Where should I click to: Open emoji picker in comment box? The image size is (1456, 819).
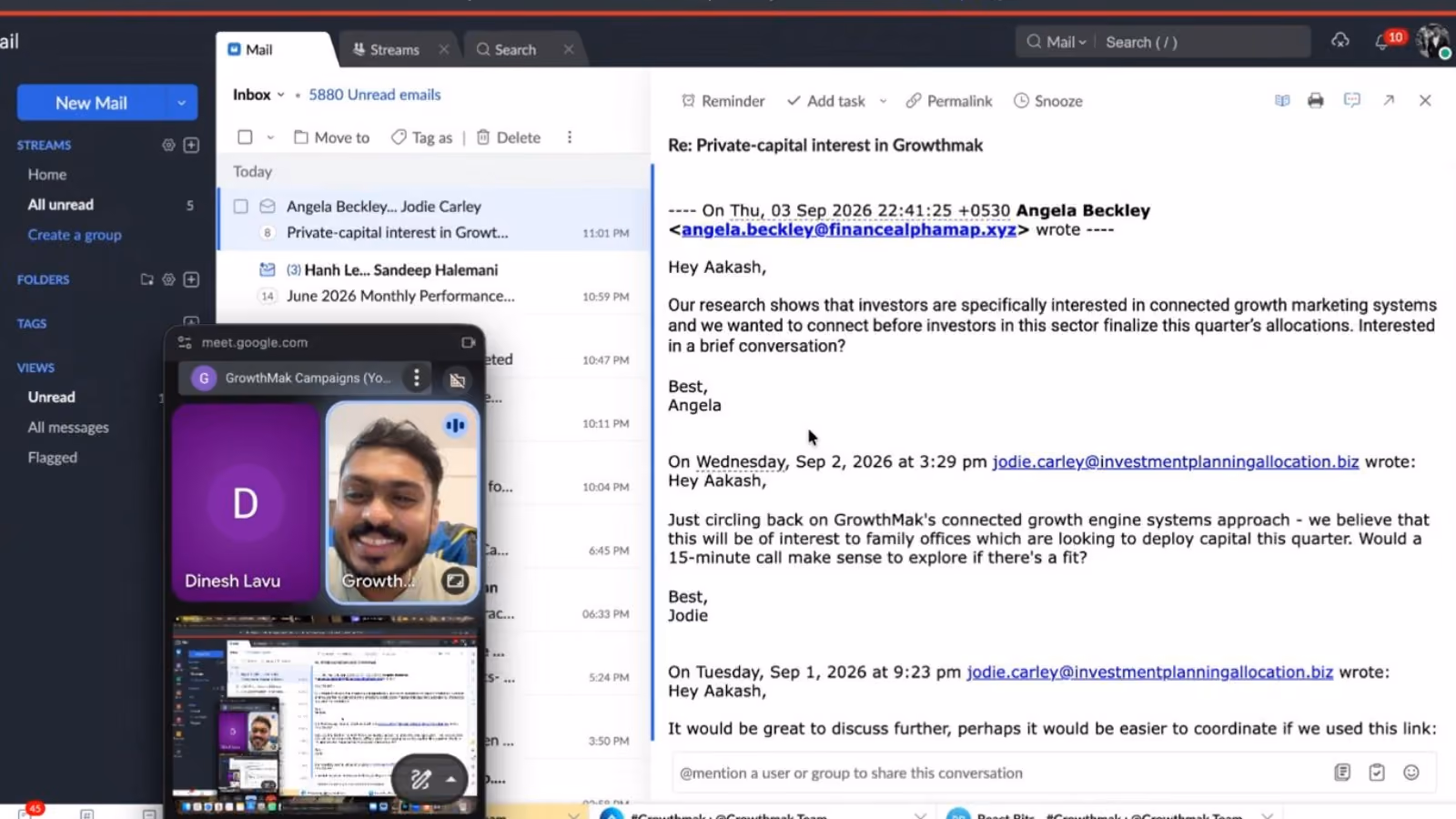point(1411,773)
